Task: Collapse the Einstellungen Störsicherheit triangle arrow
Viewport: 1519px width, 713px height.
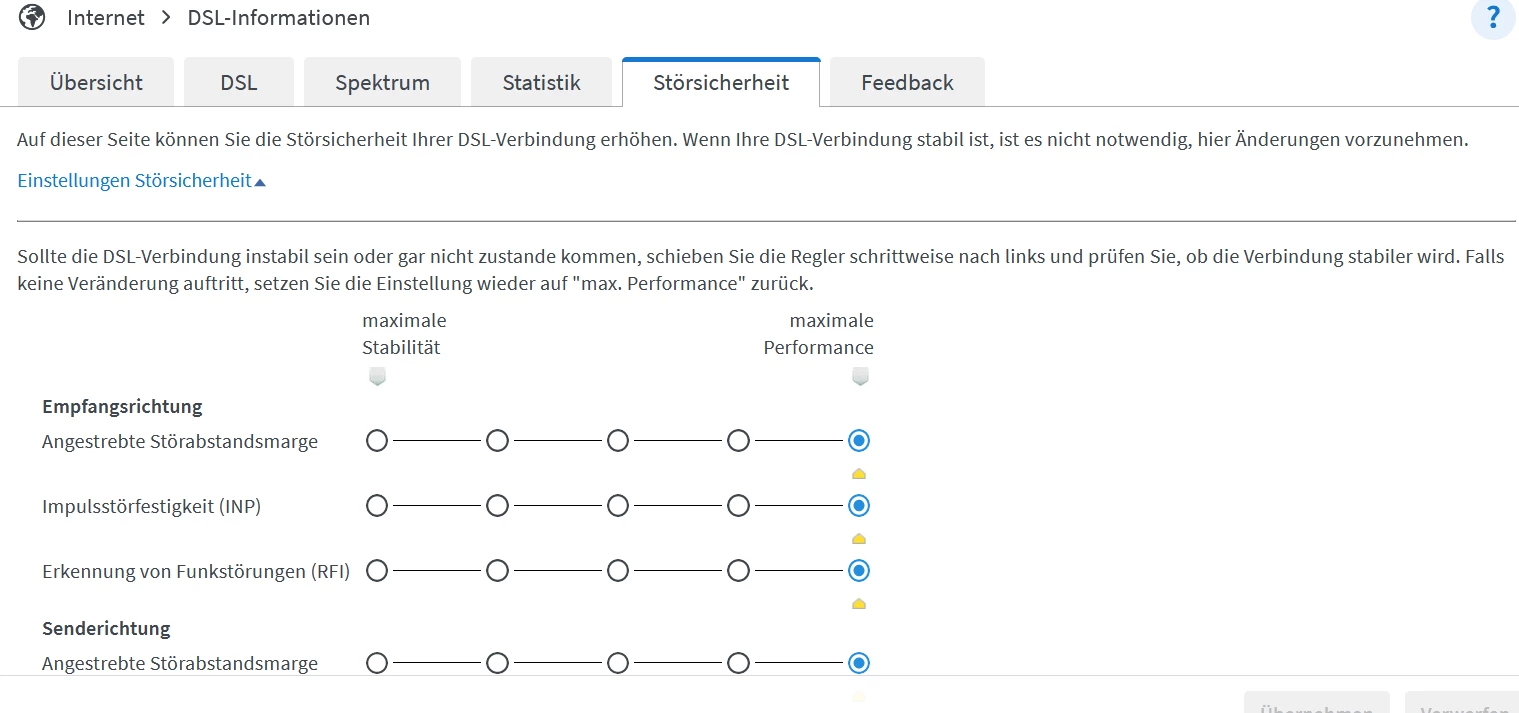Action: 260,182
